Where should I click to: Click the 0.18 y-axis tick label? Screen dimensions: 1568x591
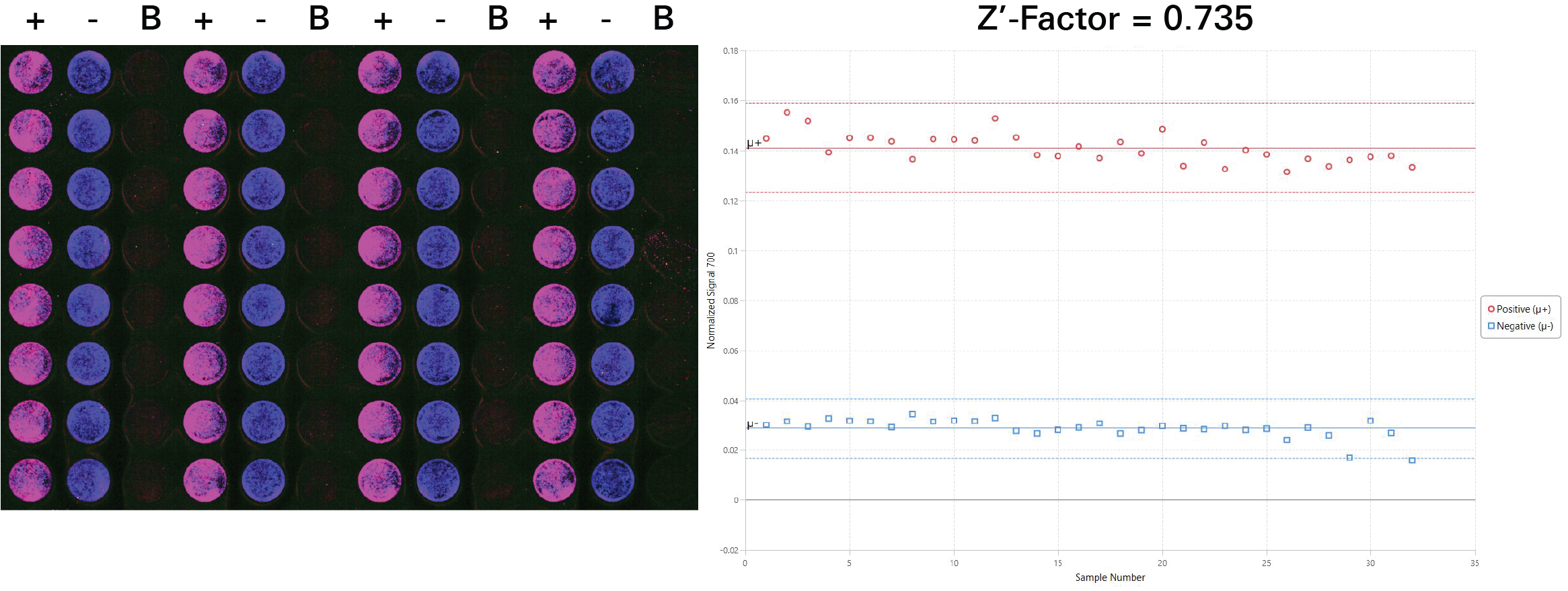tap(731, 51)
